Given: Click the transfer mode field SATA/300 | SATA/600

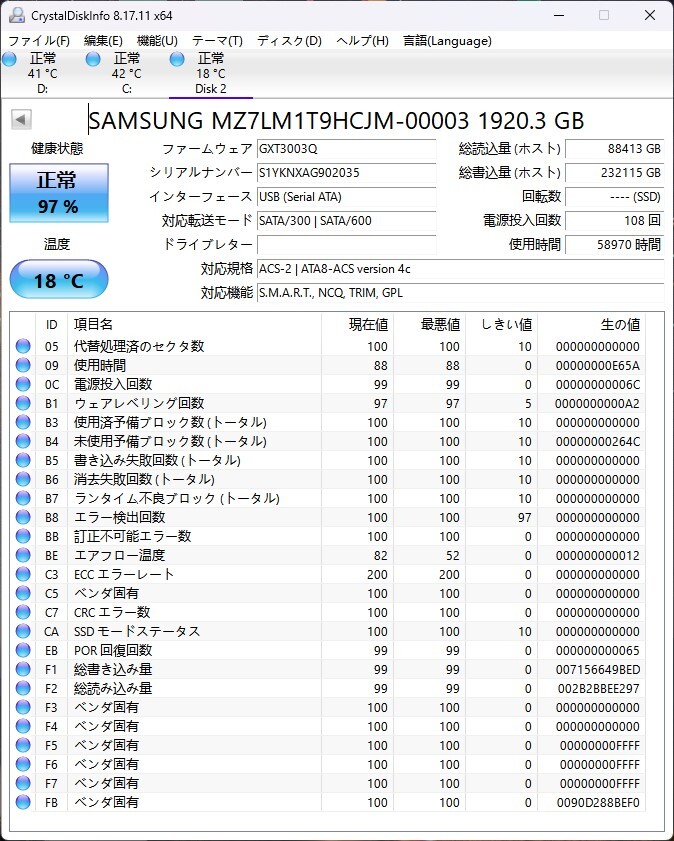Looking at the screenshot, I should coord(346,220).
